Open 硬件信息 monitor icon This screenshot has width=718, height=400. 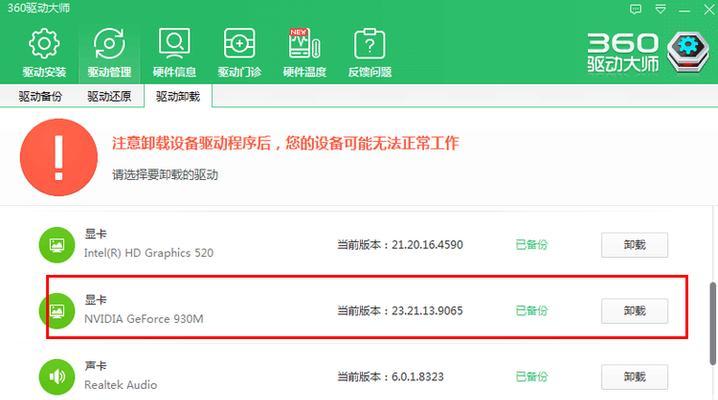pos(174,43)
